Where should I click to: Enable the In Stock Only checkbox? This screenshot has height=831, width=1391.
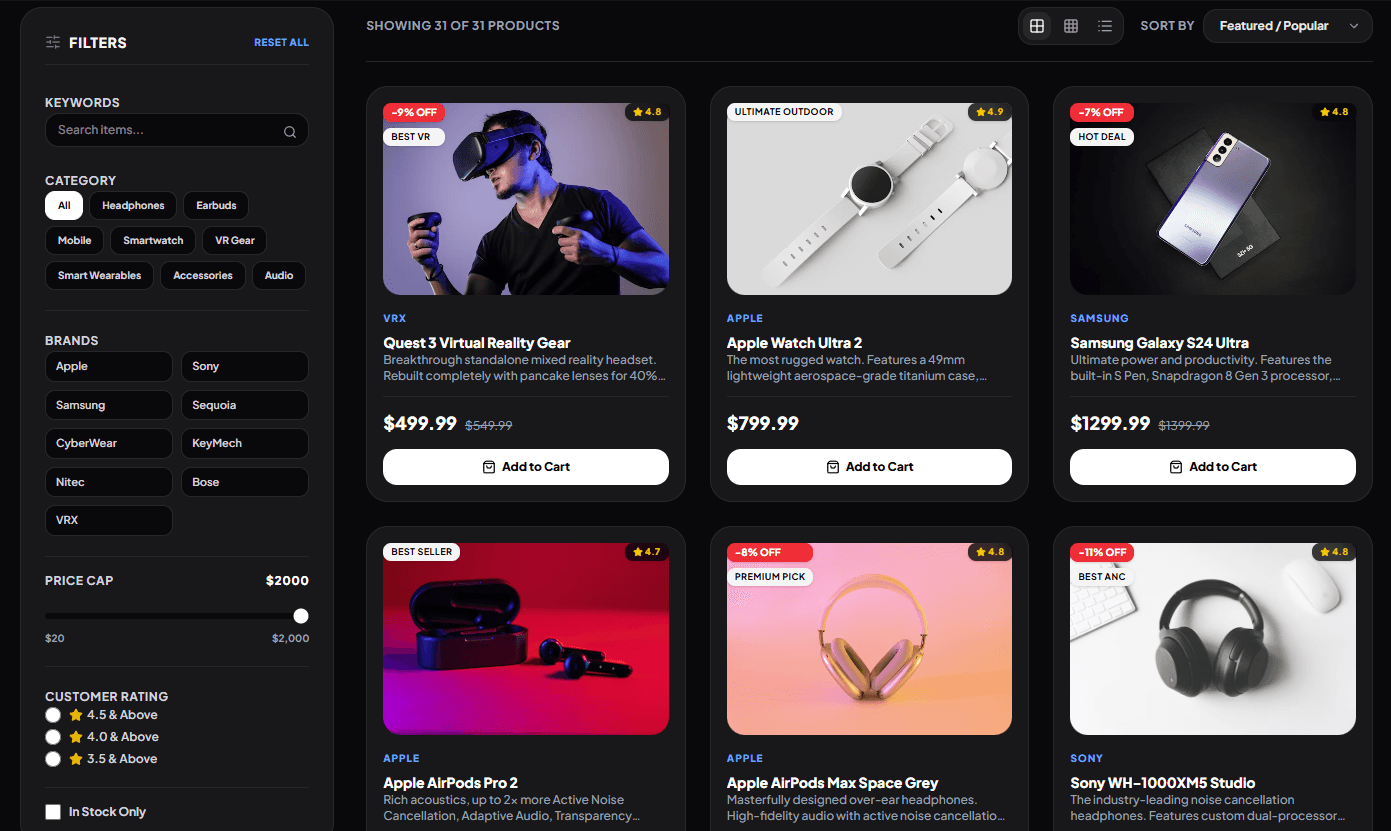pos(53,812)
